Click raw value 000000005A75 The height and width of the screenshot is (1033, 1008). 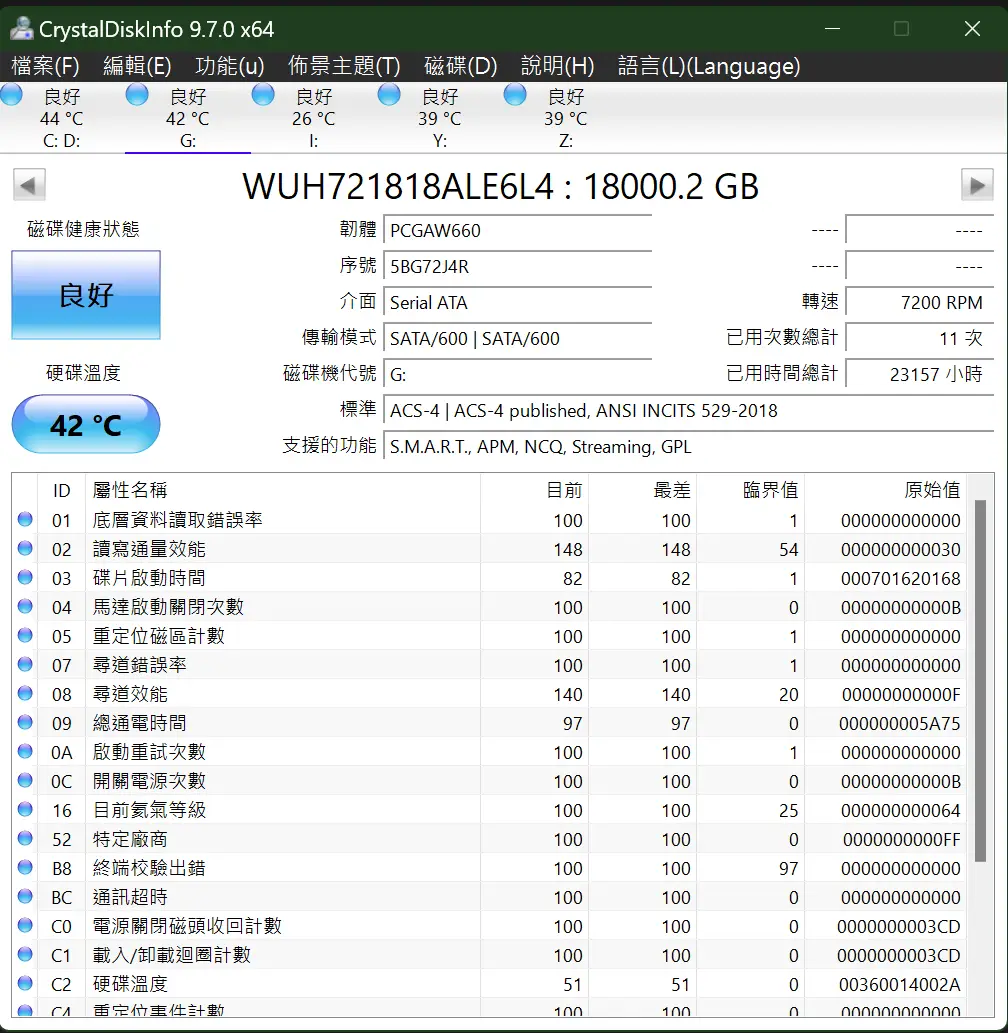pyautogui.click(x=899, y=724)
